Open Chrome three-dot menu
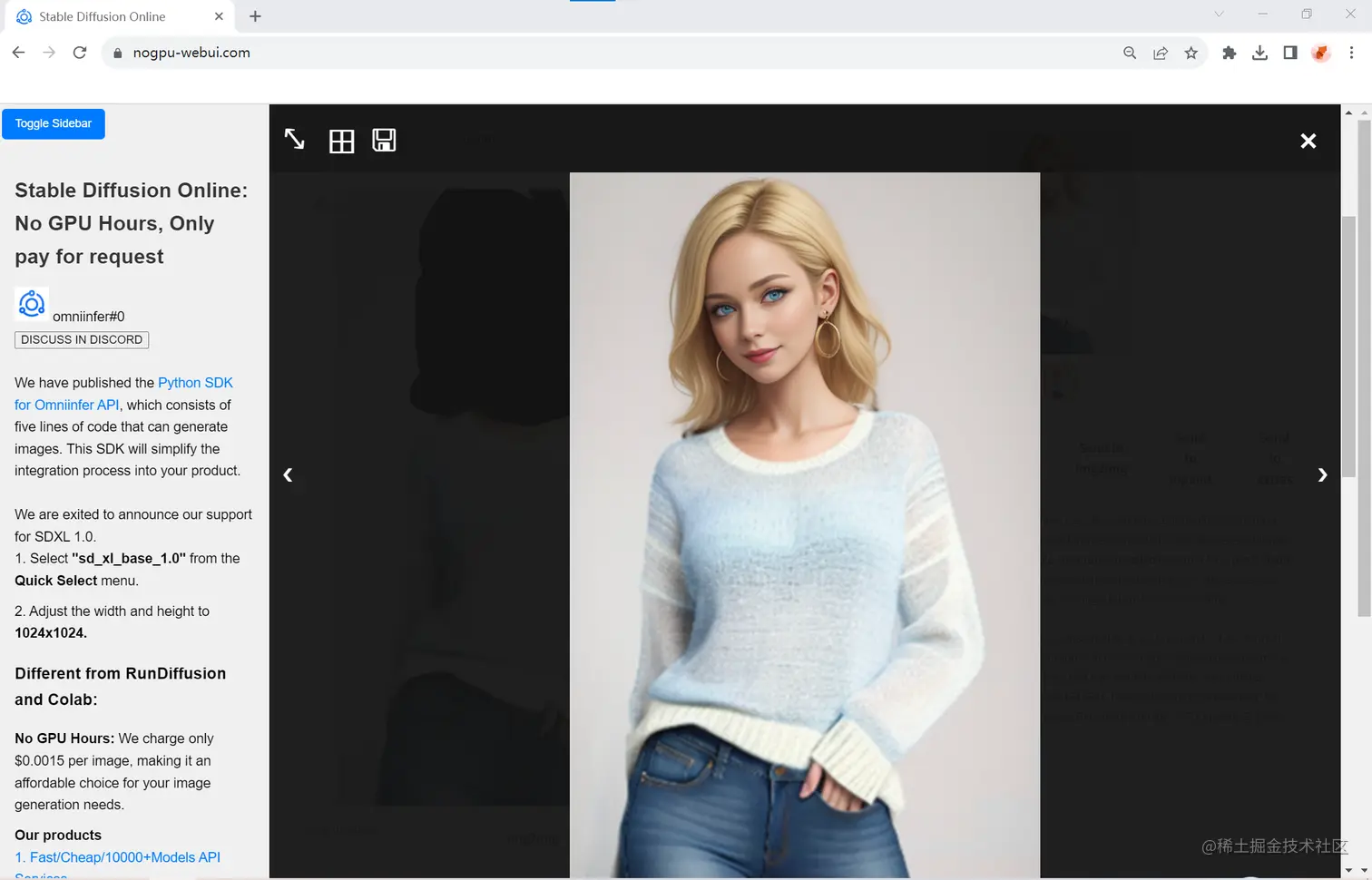Image resolution: width=1372 pixels, height=880 pixels. tap(1352, 53)
